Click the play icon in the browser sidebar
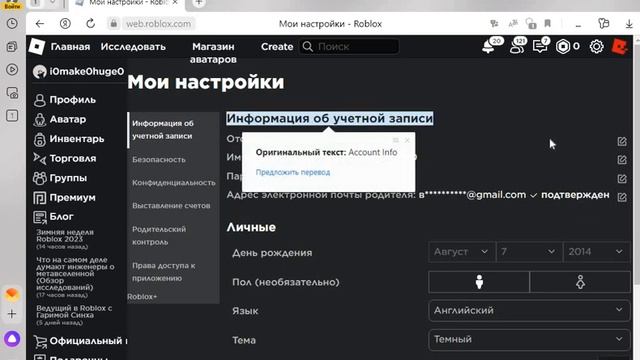 pos(12,69)
